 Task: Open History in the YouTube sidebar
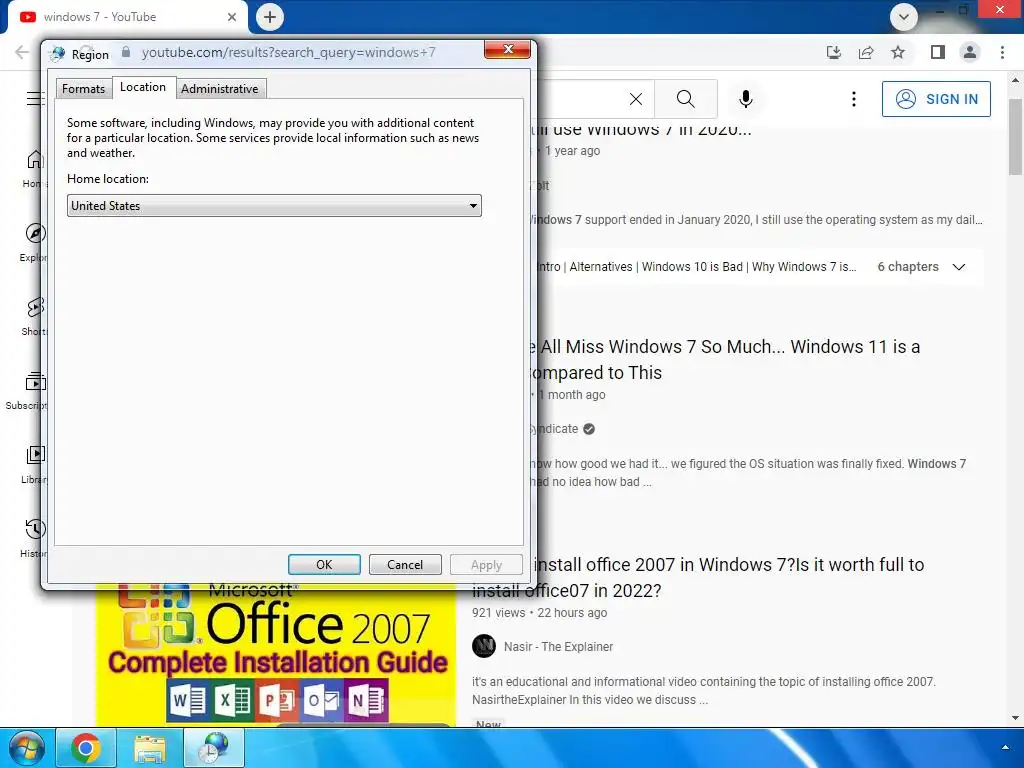pos(34,538)
